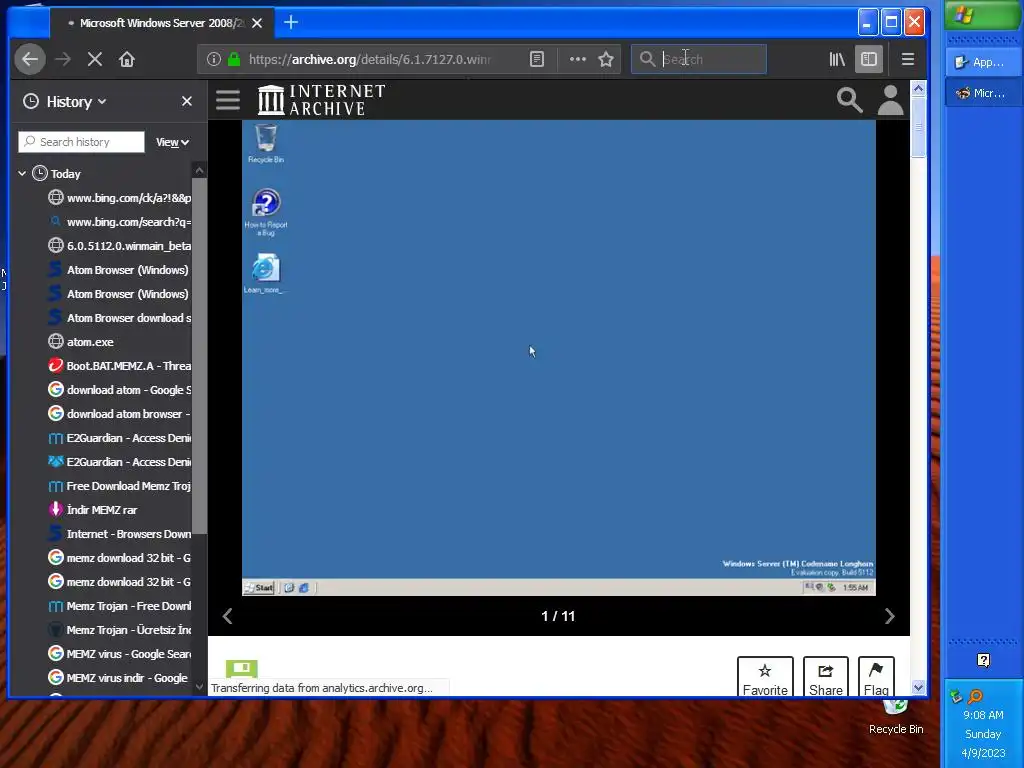
Task: Focus the Search history field
Action: tap(82, 142)
